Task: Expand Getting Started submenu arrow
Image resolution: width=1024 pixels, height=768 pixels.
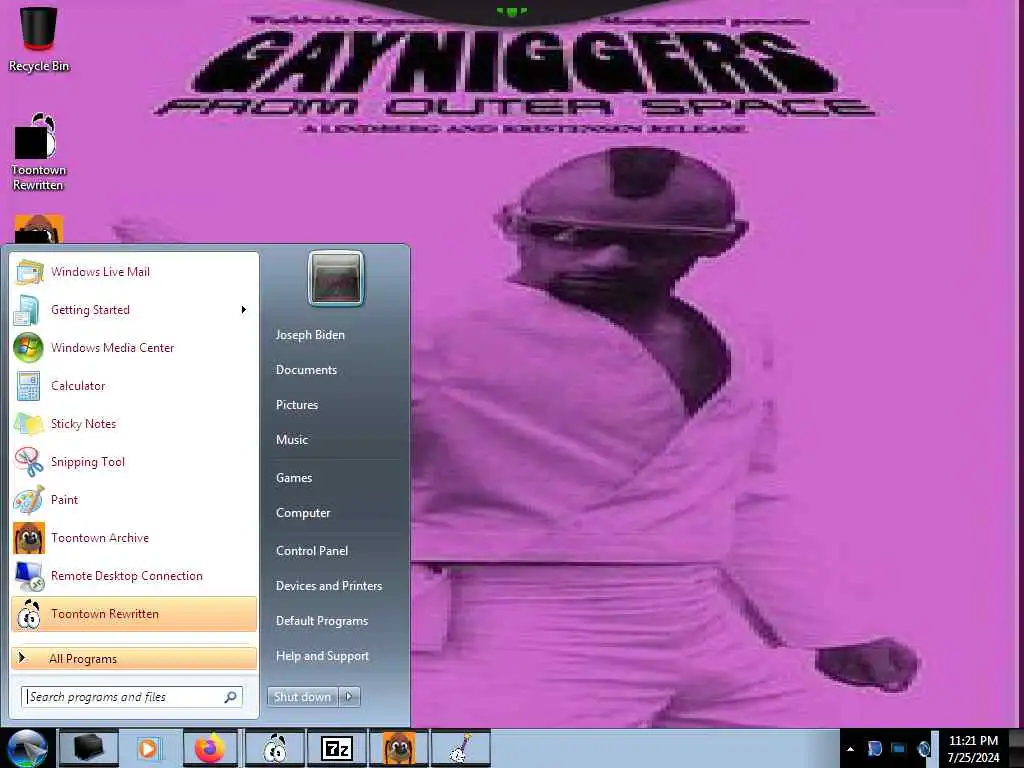Action: pos(244,310)
